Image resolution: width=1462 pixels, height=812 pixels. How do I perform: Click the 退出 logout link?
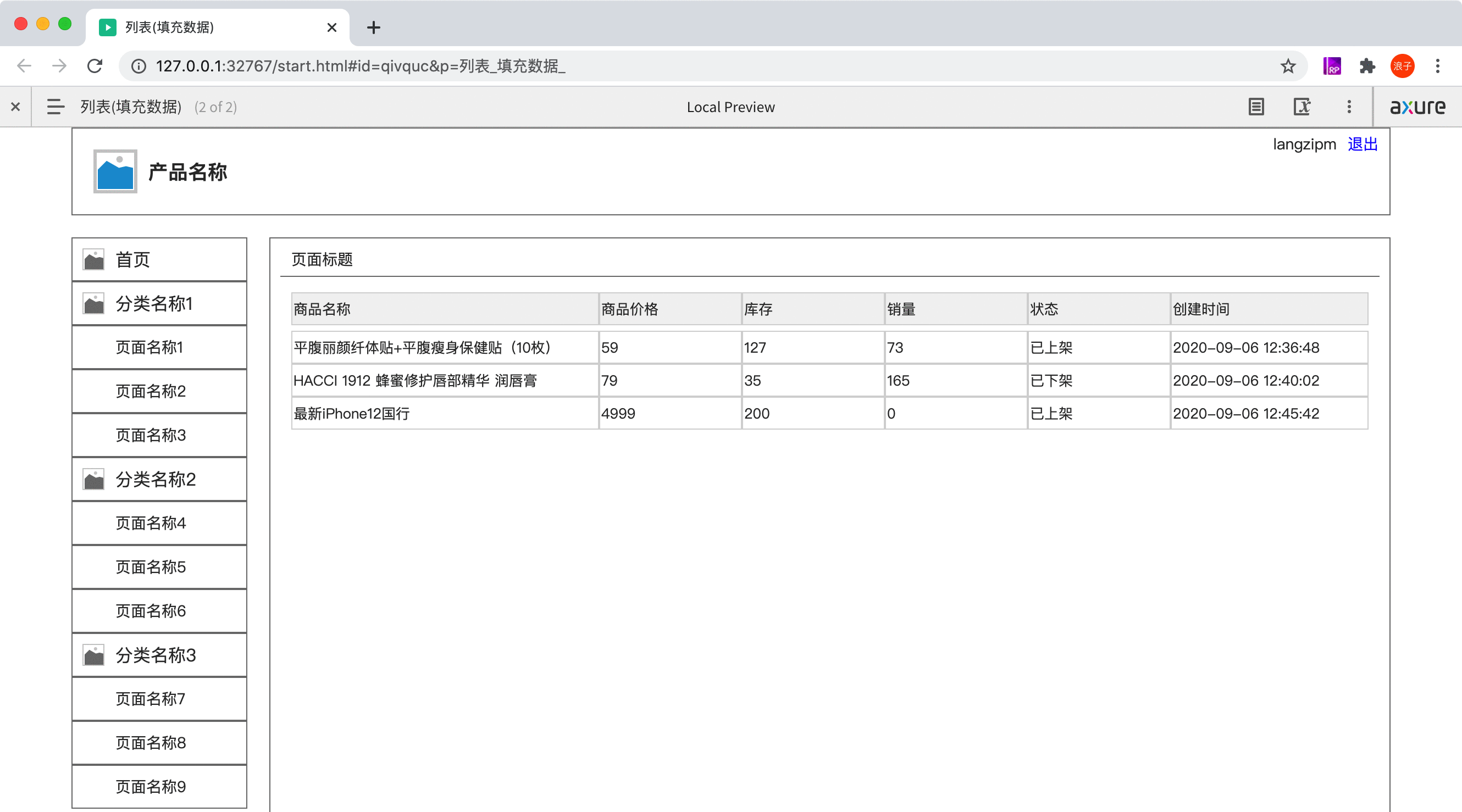point(1363,144)
